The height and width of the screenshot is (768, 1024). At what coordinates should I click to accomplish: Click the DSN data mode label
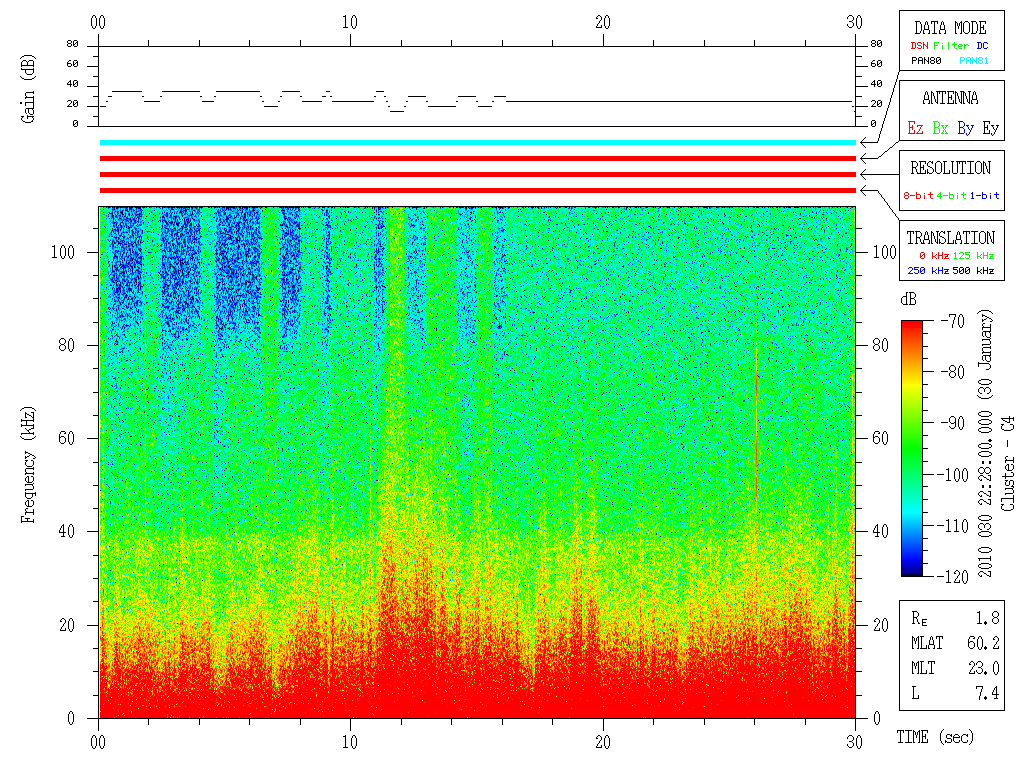[919, 46]
